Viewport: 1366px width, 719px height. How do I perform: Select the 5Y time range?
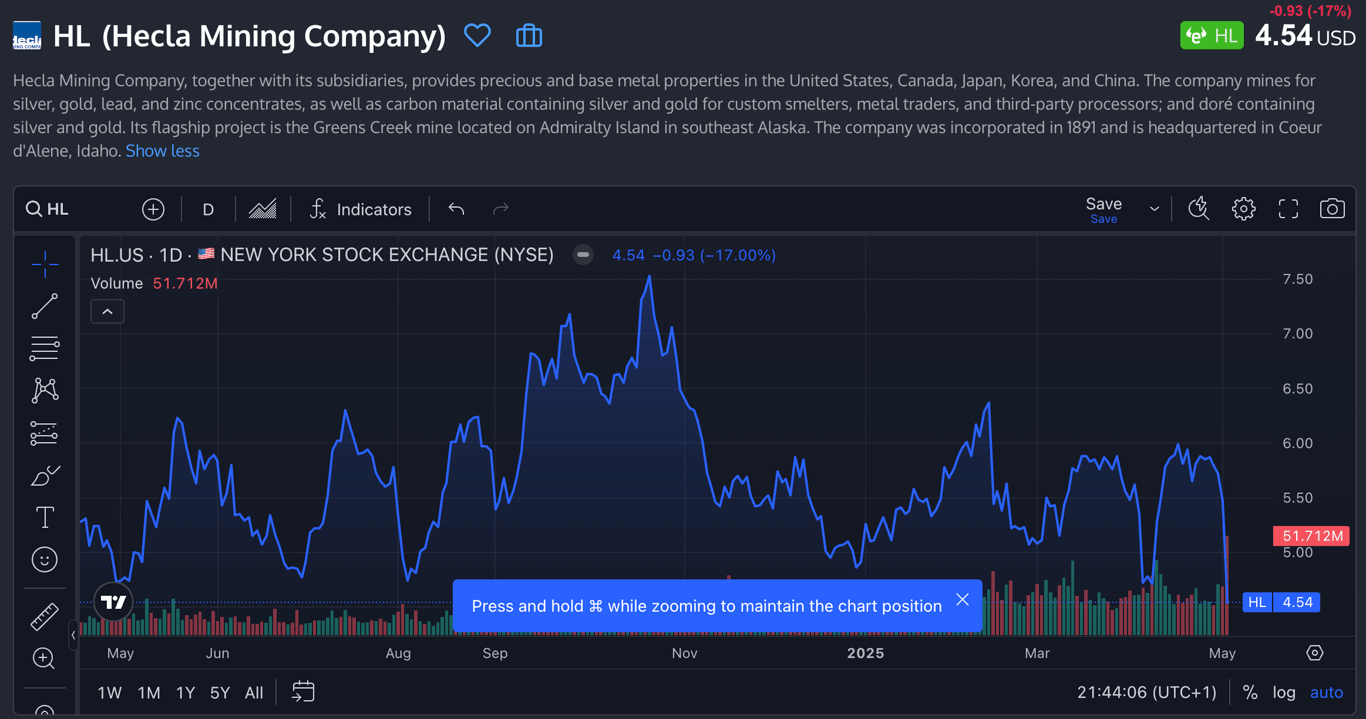click(x=220, y=692)
